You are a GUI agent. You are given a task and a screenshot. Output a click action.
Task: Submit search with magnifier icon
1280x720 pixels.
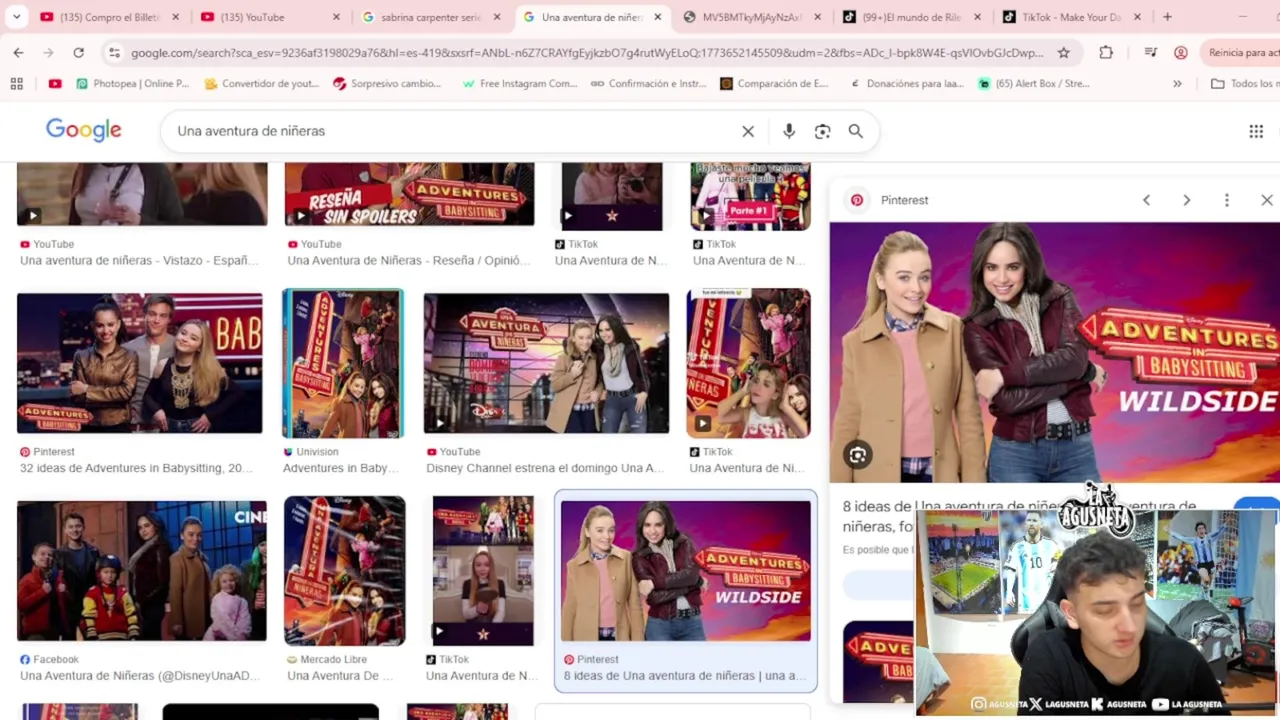[x=856, y=131]
